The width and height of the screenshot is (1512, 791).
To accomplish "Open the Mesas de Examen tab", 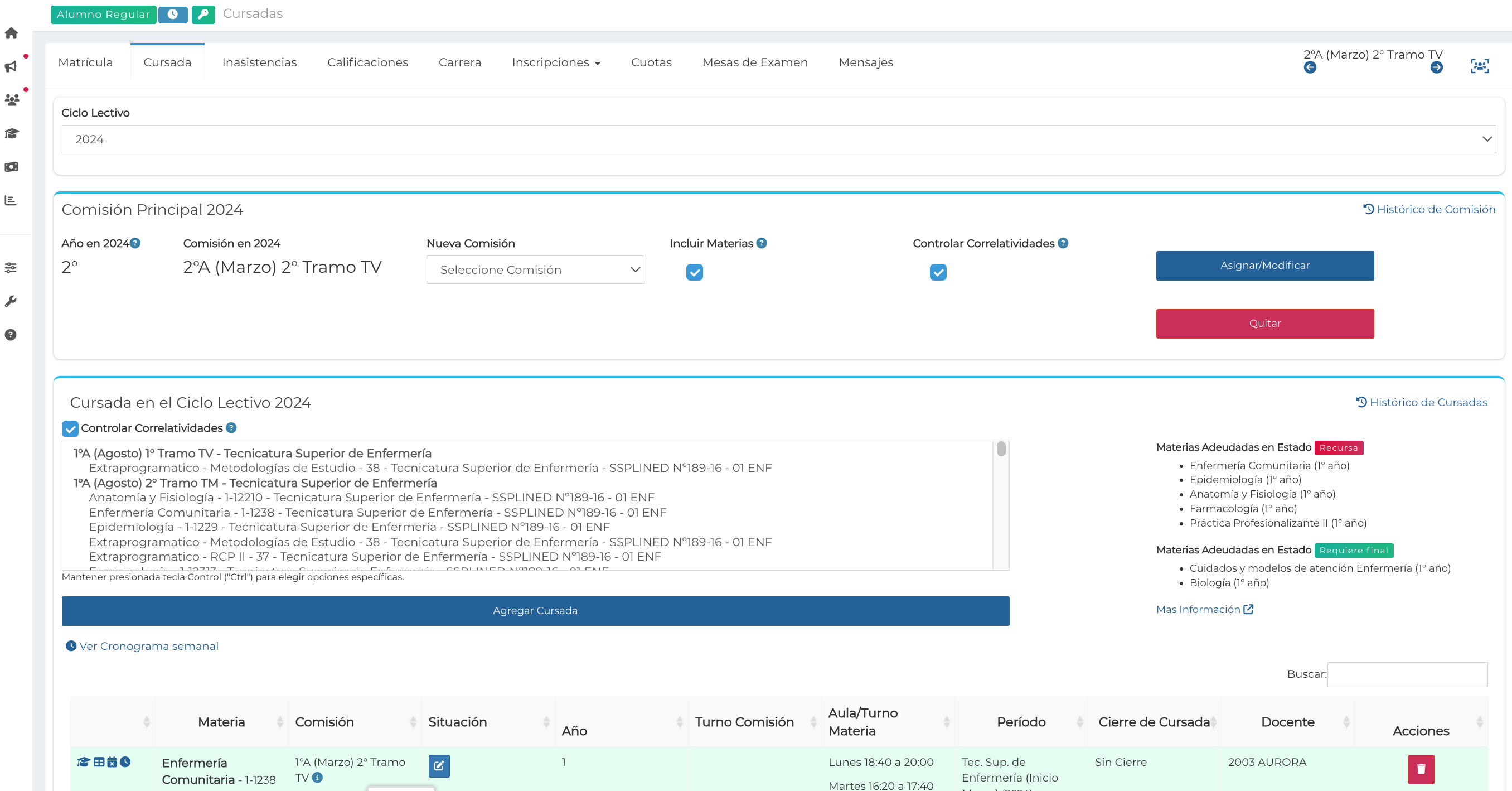I will coord(755,62).
